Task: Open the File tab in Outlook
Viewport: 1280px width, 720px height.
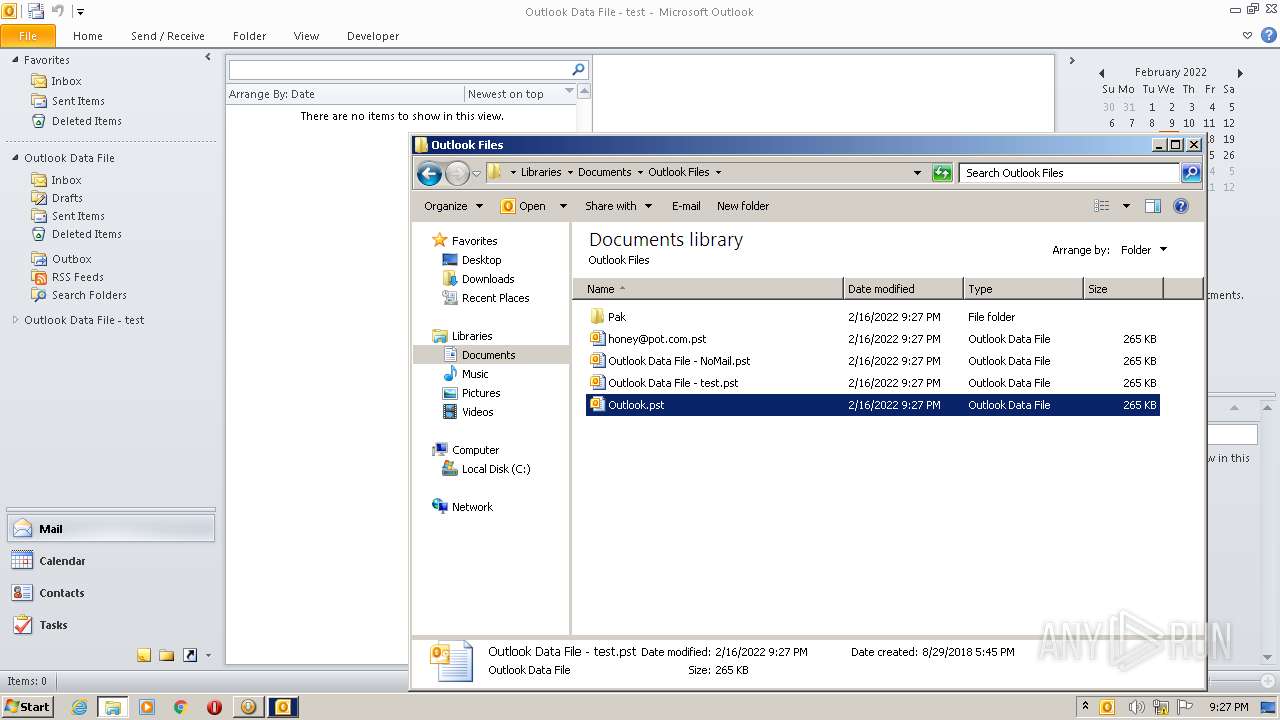Action: point(28,36)
